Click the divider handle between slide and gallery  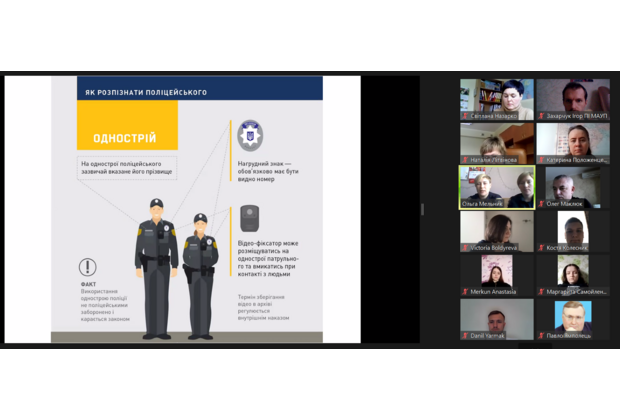tap(421, 210)
